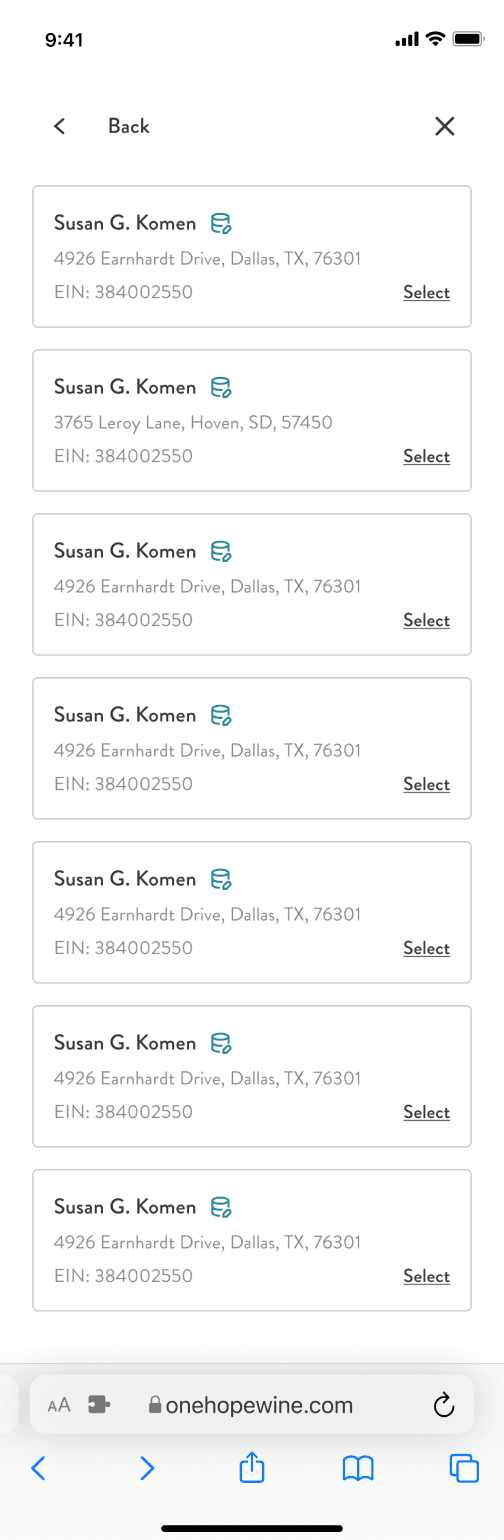Tap the Back arrow chevron
504x1540 pixels.
coord(59,126)
